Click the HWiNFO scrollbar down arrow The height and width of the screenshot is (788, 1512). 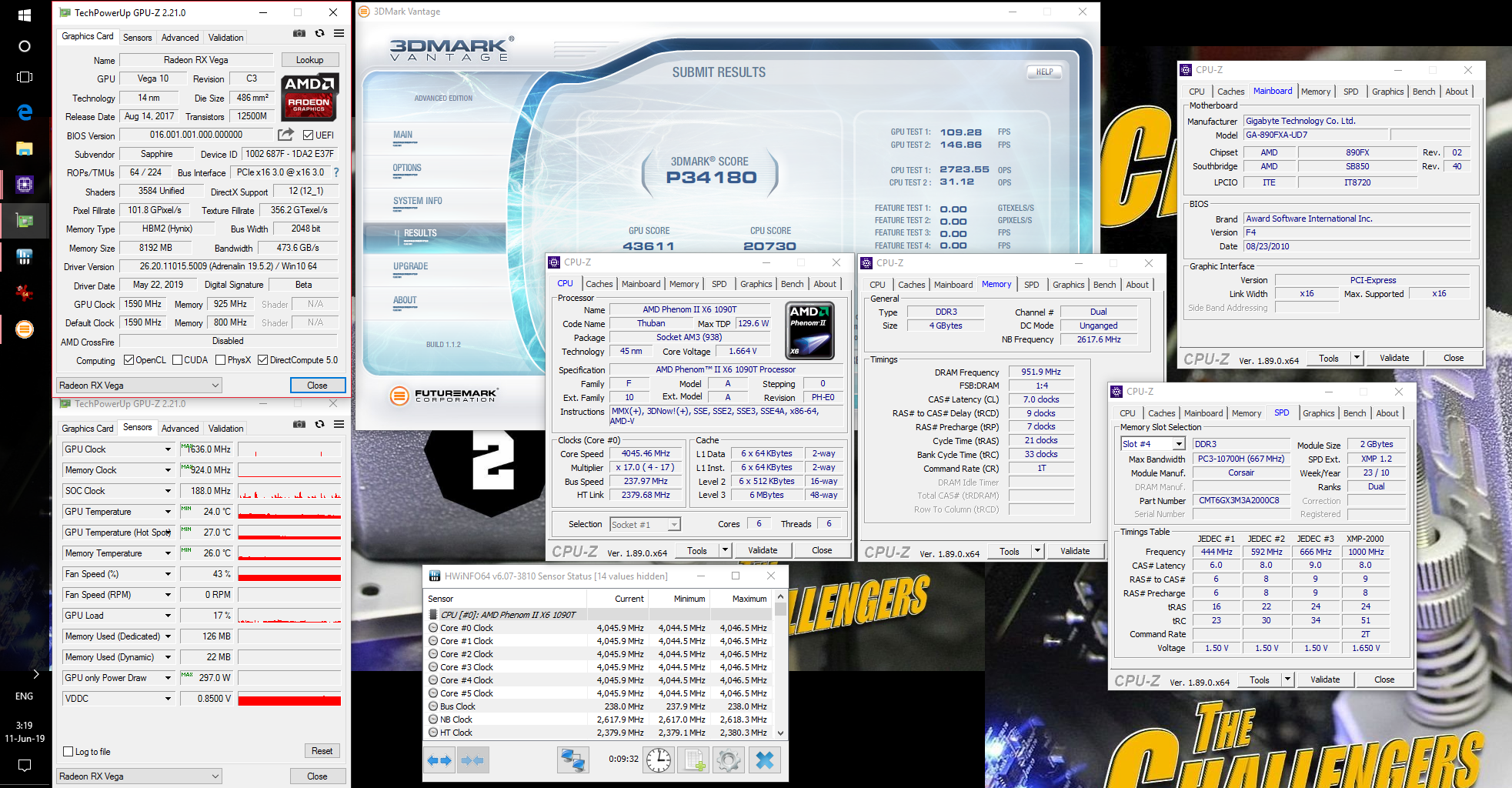tap(780, 733)
